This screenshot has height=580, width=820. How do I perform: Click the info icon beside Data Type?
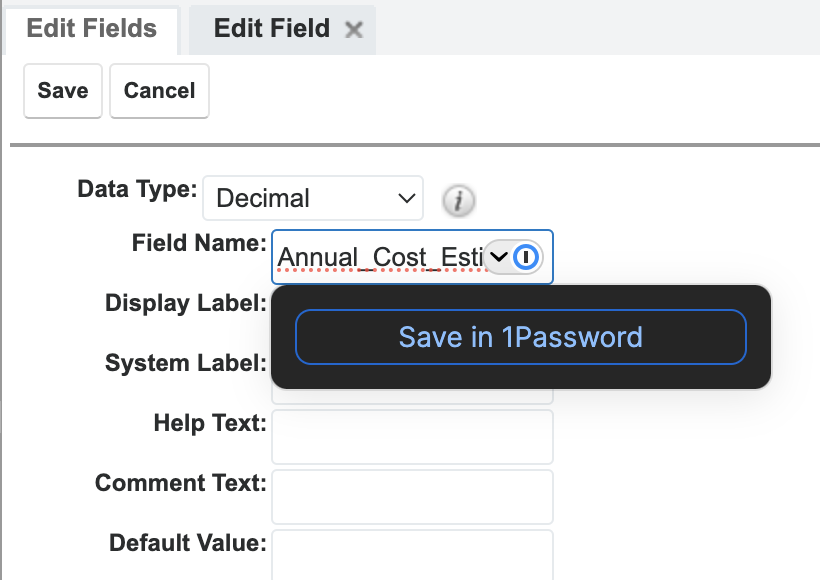tap(458, 200)
